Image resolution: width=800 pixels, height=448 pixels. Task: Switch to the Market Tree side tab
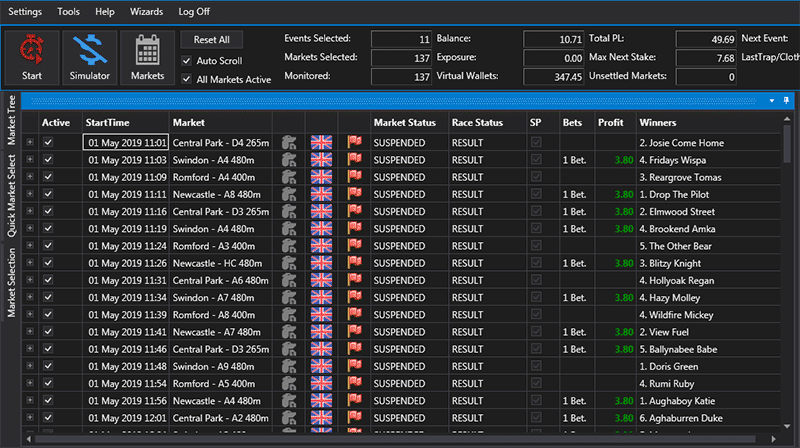coord(11,120)
